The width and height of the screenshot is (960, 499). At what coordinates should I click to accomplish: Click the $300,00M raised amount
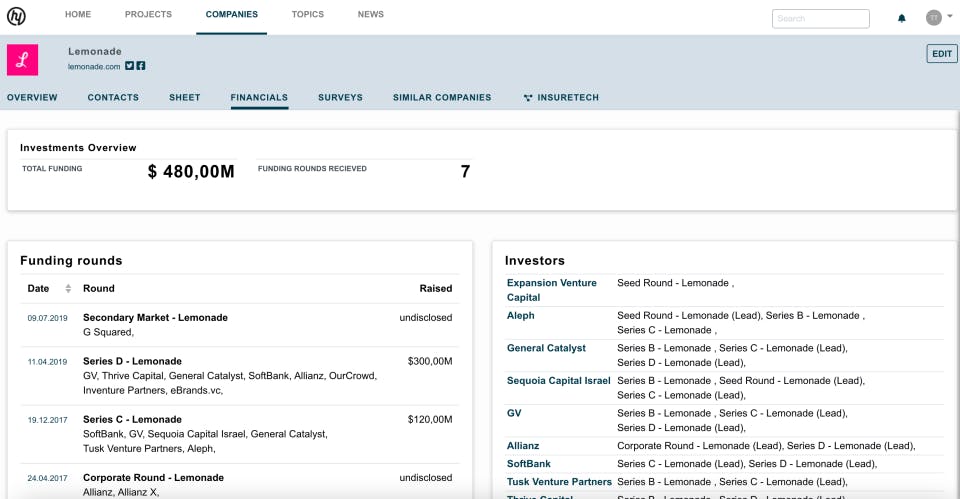click(x=430, y=361)
